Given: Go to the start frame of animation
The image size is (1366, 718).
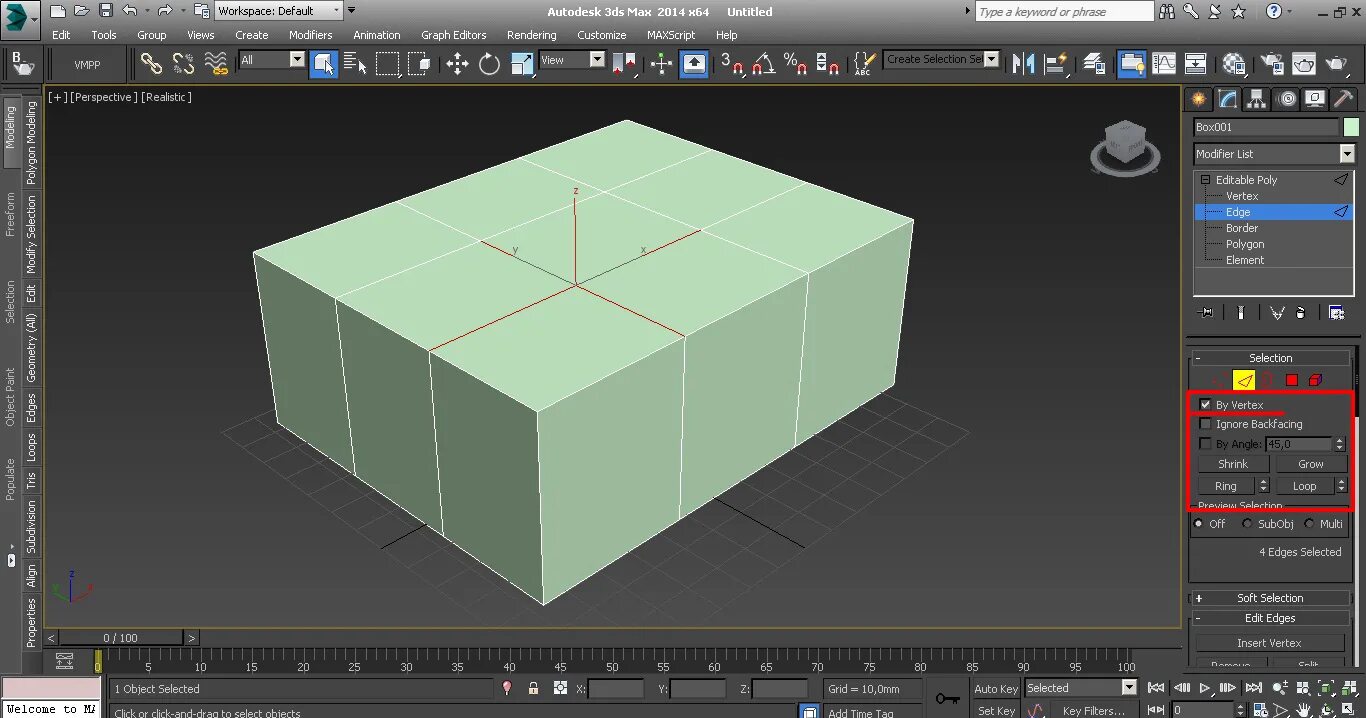Looking at the screenshot, I should click(x=1156, y=688).
